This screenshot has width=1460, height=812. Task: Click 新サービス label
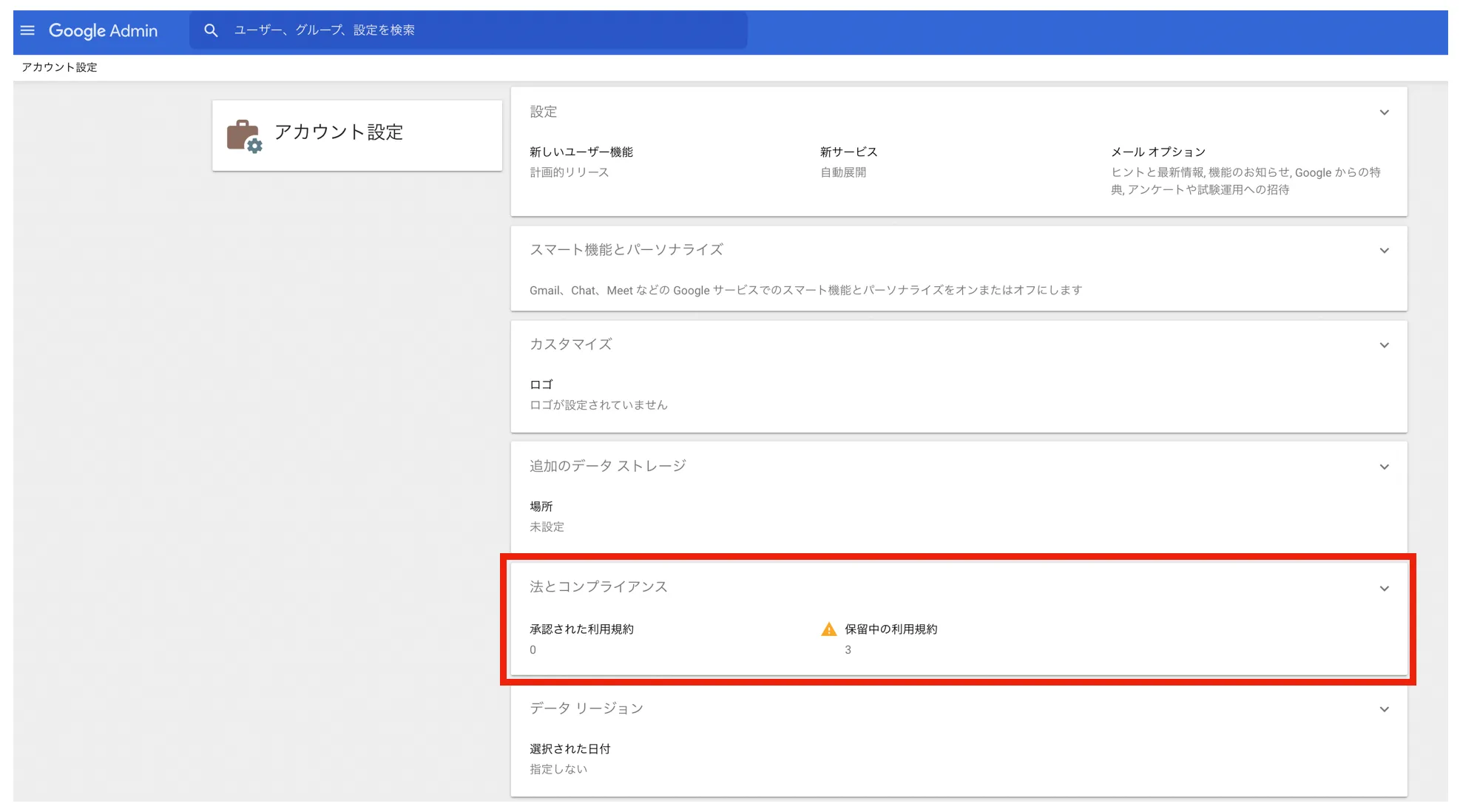(848, 152)
